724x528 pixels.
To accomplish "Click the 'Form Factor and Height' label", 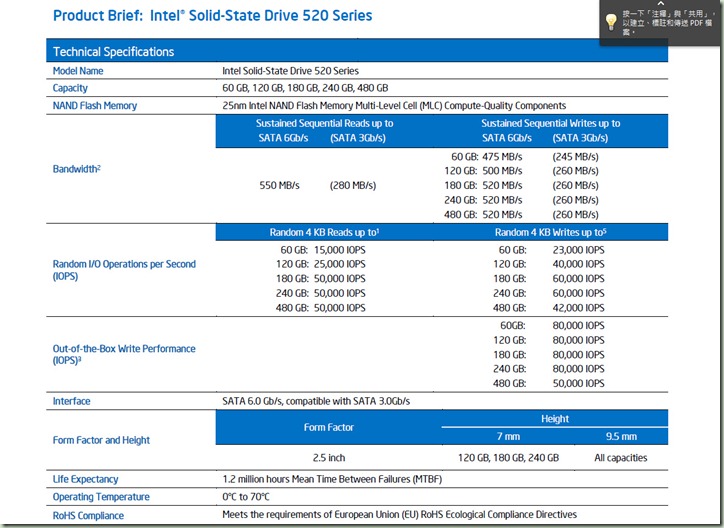I will click(x=101, y=440).
